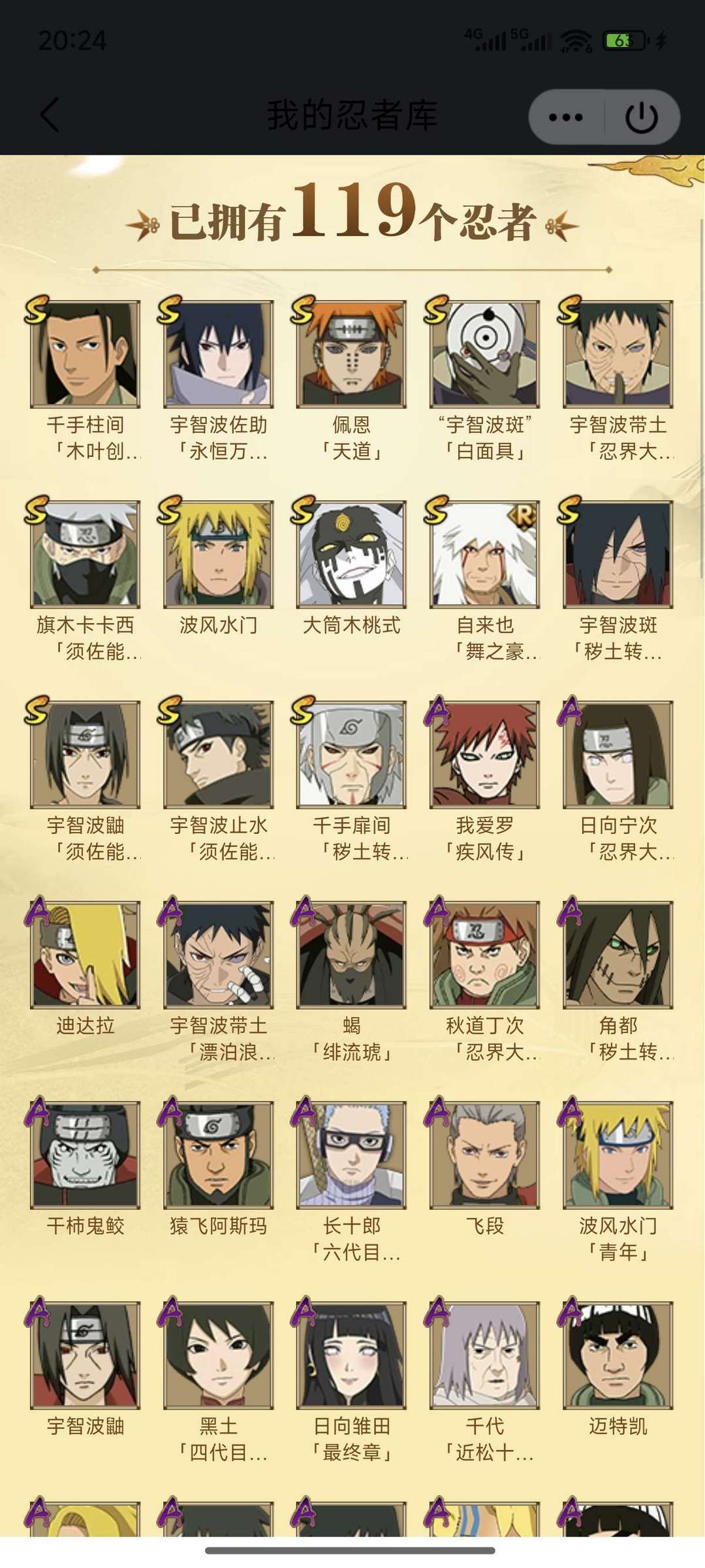This screenshot has height=1568, width=705.
Task: Click the 猿飞阿斯玛 name label
Action: [219, 1226]
